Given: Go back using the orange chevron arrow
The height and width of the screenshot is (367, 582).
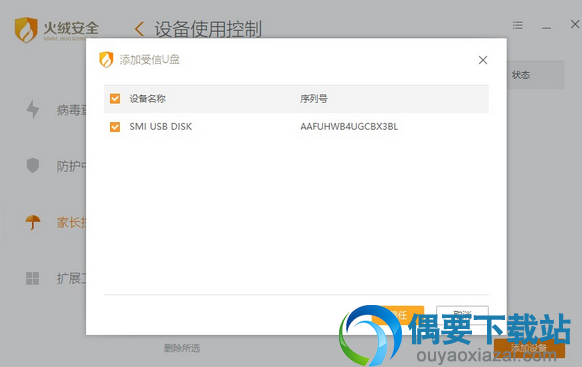Looking at the screenshot, I should [140, 29].
